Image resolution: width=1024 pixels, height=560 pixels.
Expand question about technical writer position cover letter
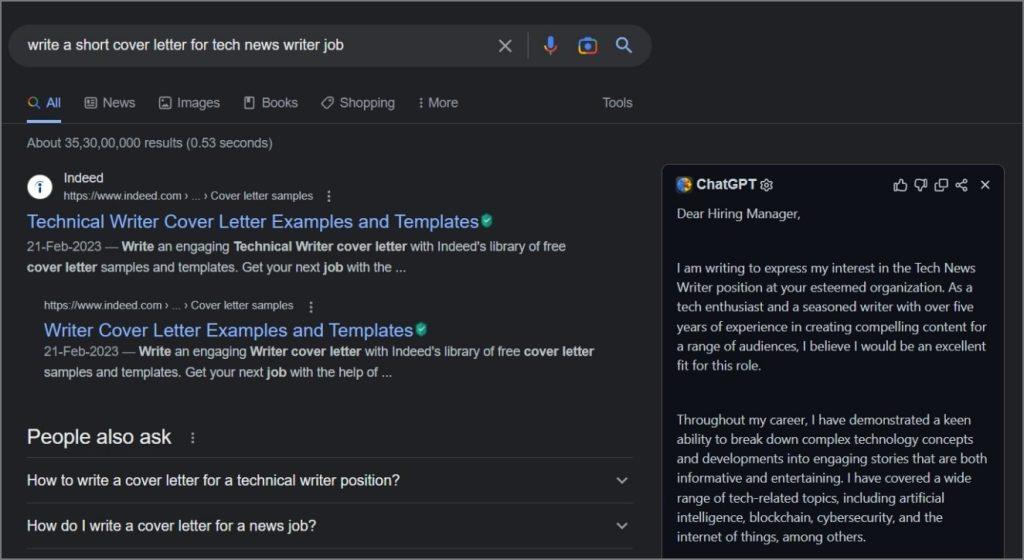click(x=330, y=480)
